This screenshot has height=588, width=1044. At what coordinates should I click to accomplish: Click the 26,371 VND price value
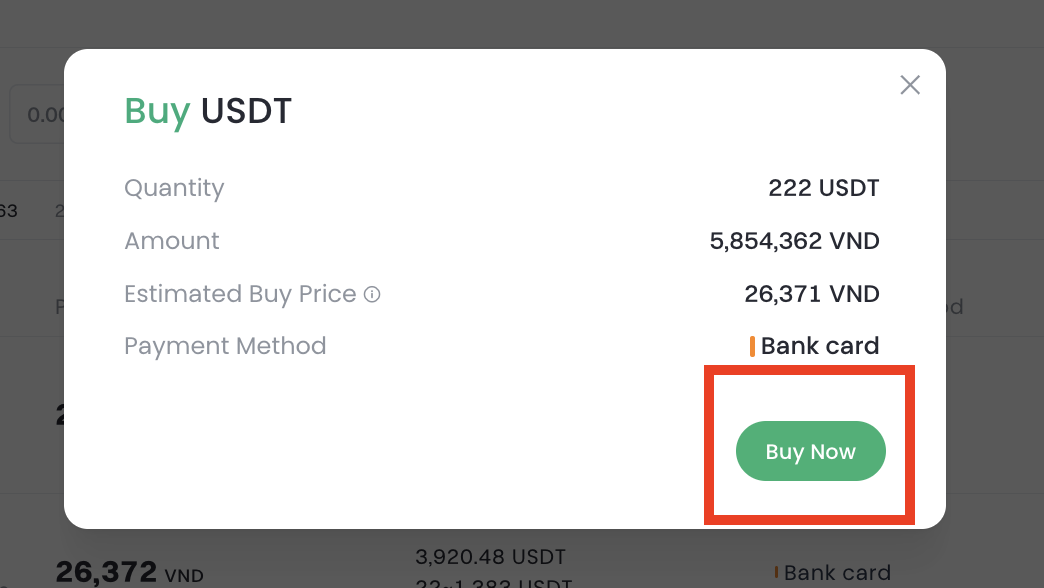coord(811,294)
